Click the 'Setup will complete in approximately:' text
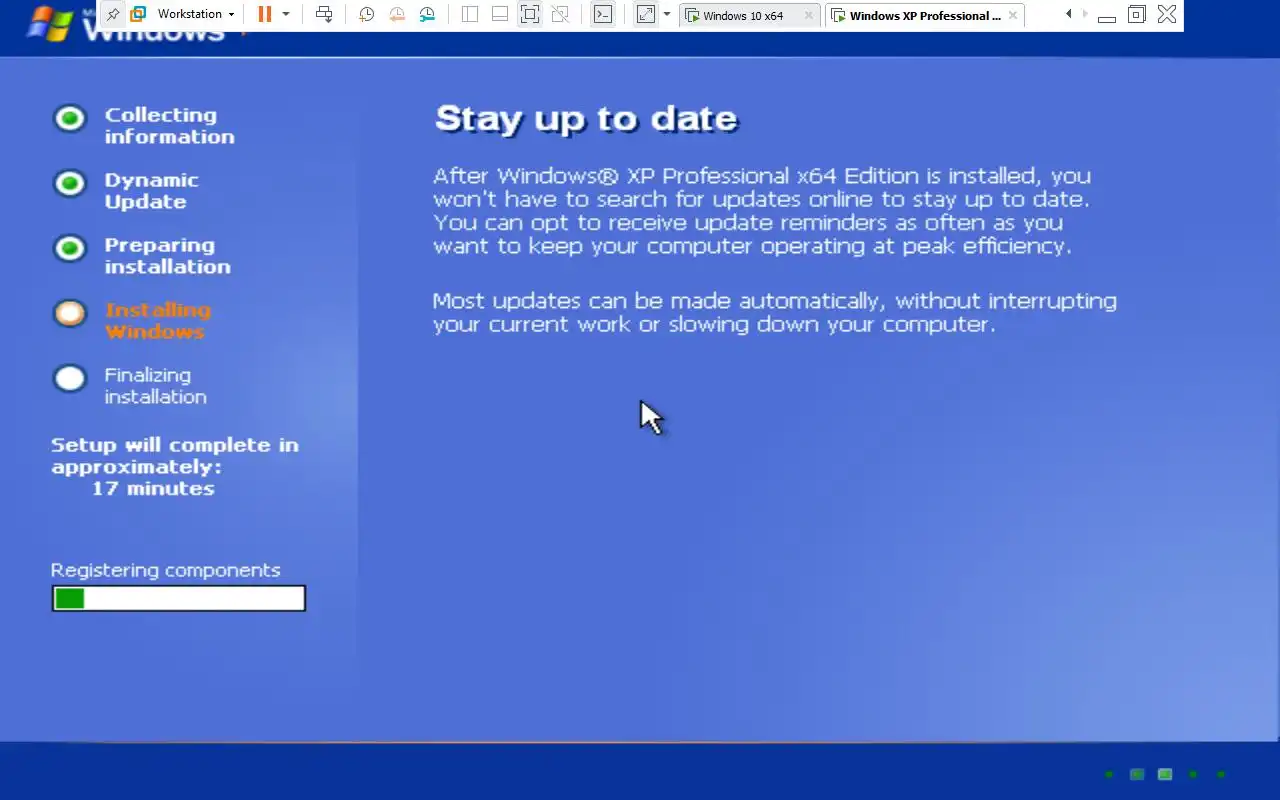This screenshot has height=800, width=1280. 175,456
